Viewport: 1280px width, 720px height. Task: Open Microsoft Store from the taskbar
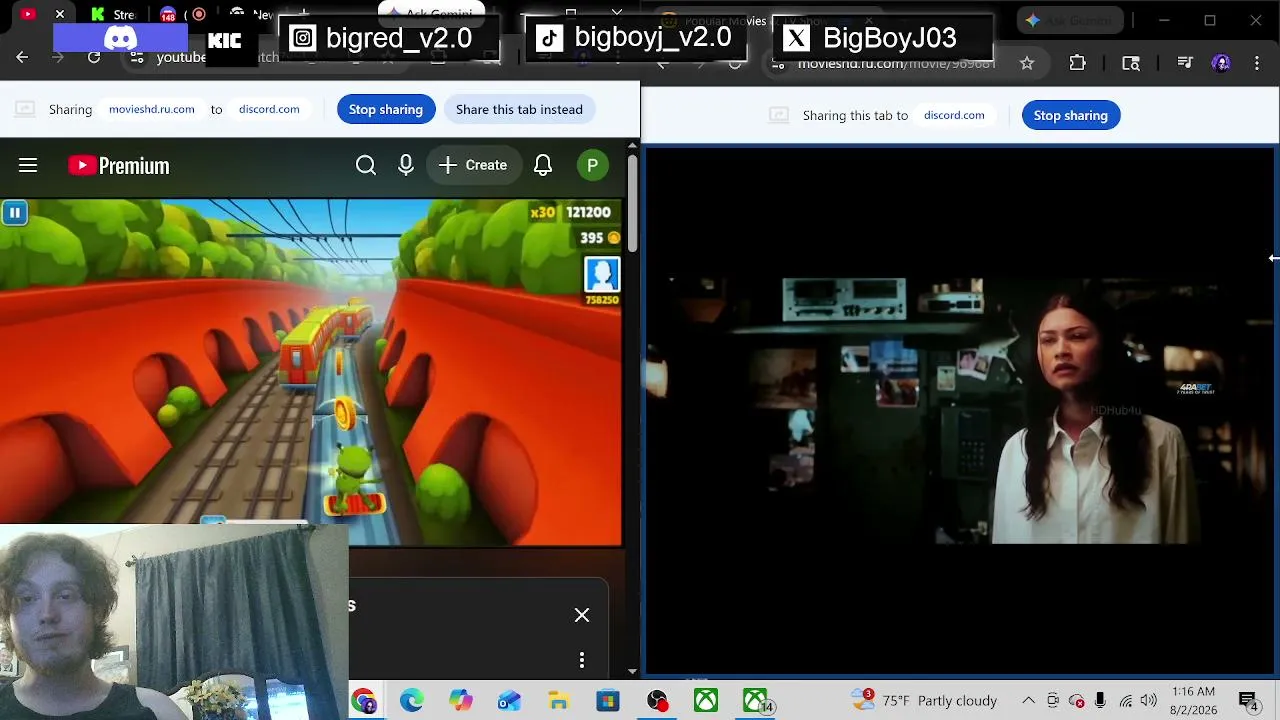click(608, 701)
